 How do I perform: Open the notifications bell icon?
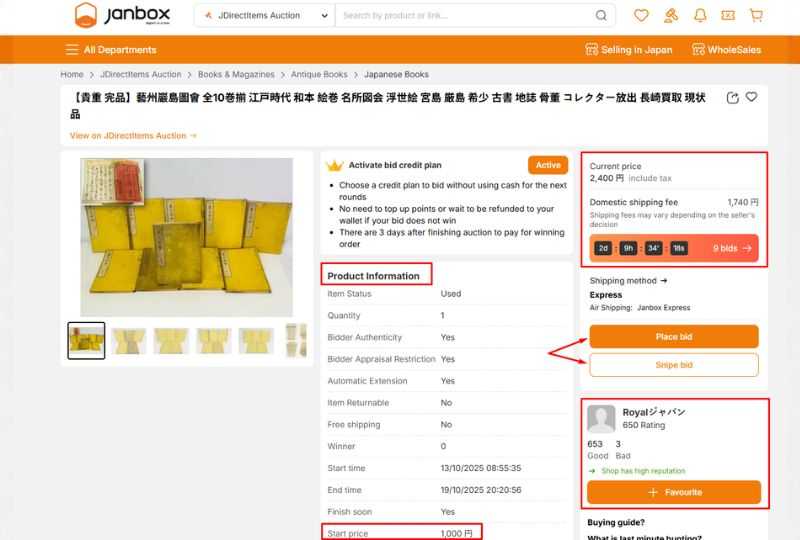click(x=700, y=15)
